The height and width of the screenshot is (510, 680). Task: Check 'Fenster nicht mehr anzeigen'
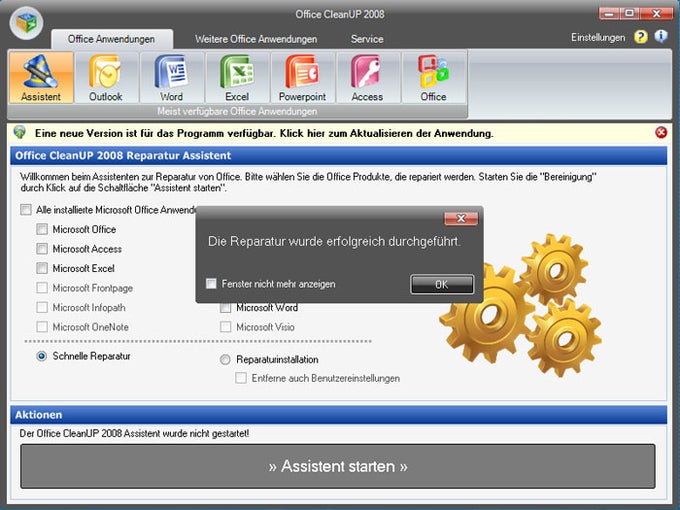211,284
